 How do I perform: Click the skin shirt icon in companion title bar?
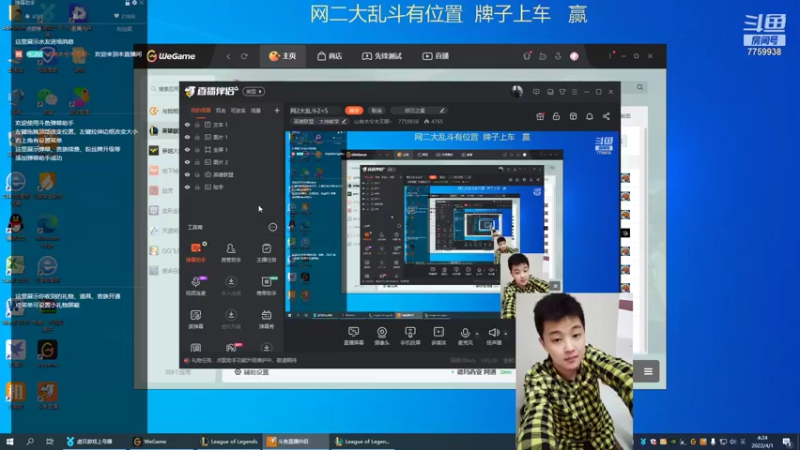[562, 92]
